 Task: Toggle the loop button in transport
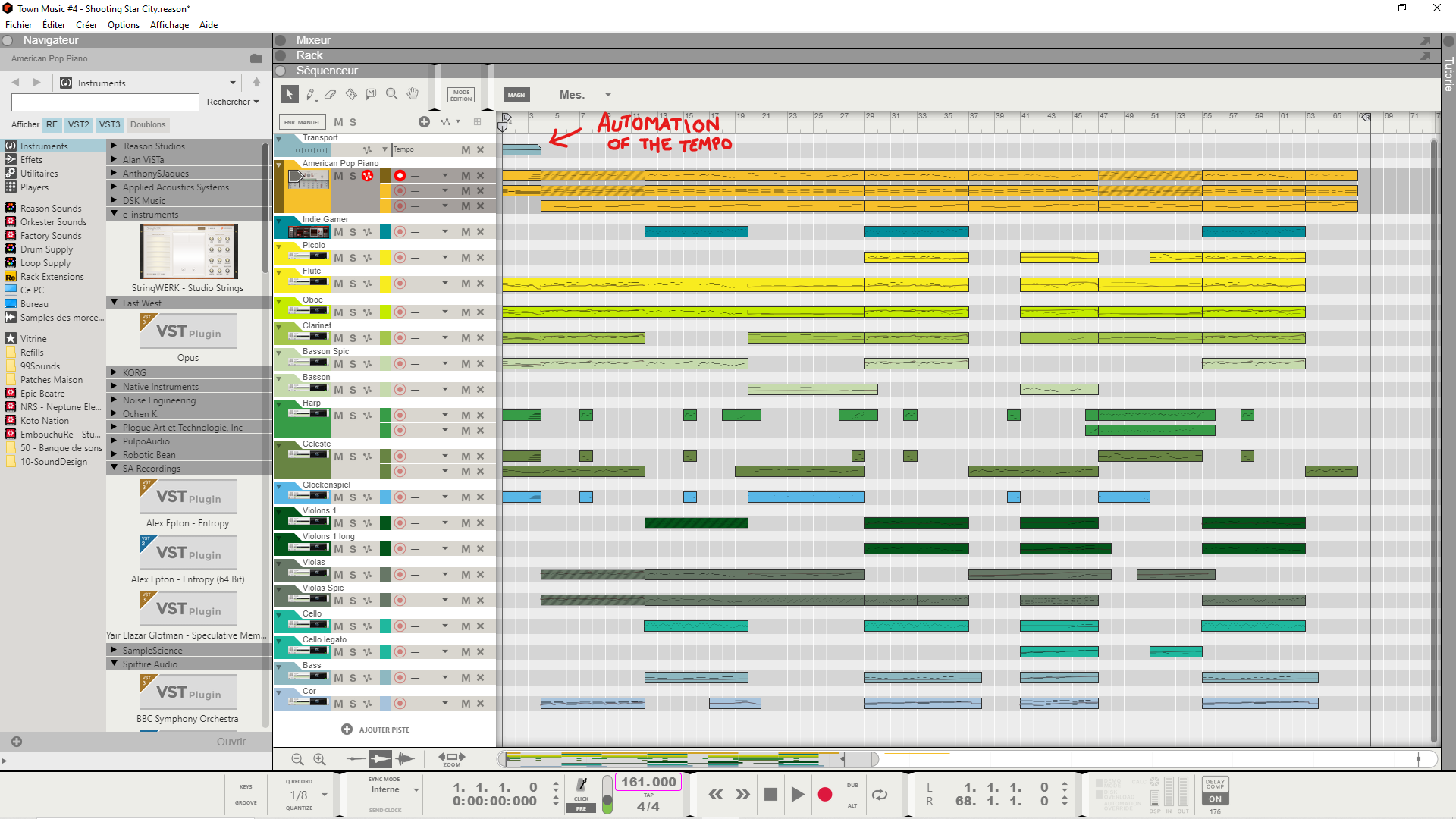click(x=880, y=794)
